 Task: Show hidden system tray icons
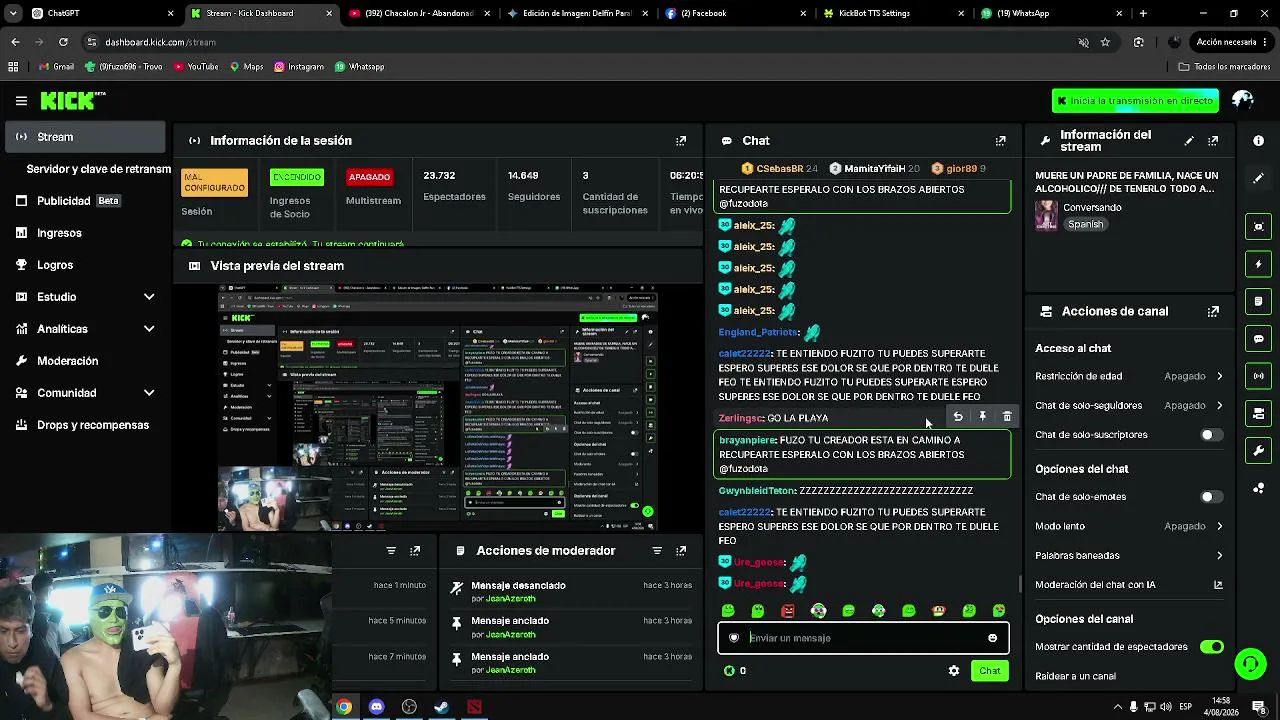pos(1116,707)
